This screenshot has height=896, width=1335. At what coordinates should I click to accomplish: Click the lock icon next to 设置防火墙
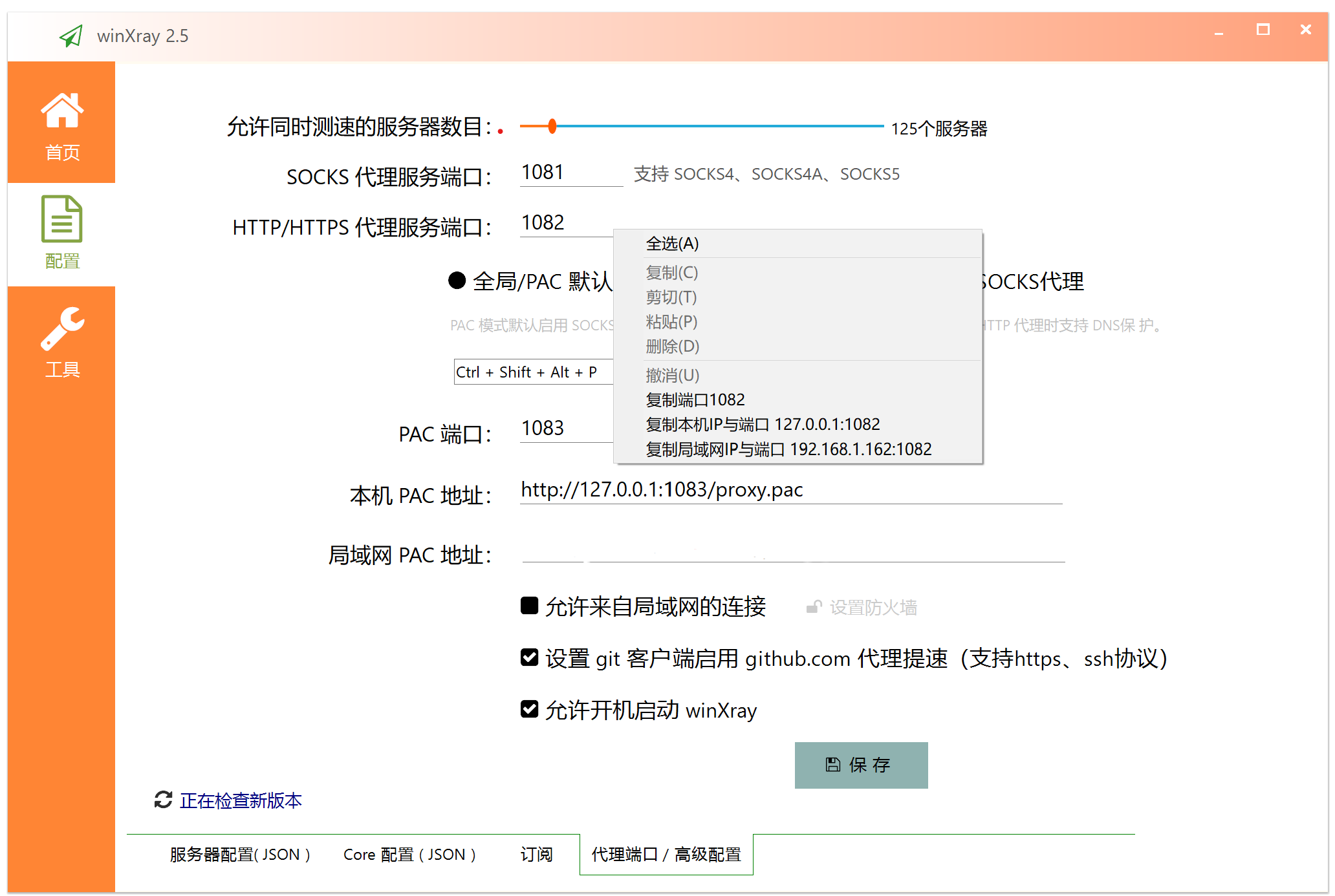click(x=814, y=607)
